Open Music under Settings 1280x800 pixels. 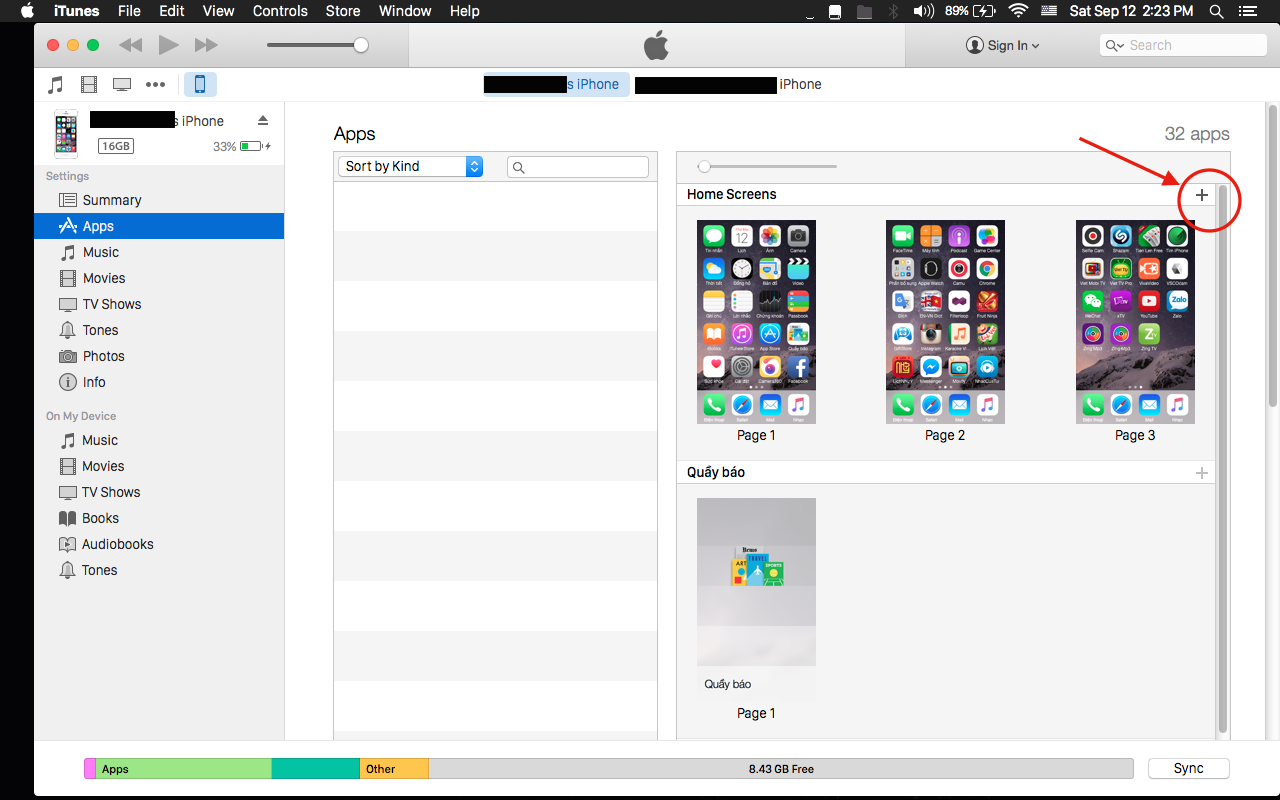159,252
